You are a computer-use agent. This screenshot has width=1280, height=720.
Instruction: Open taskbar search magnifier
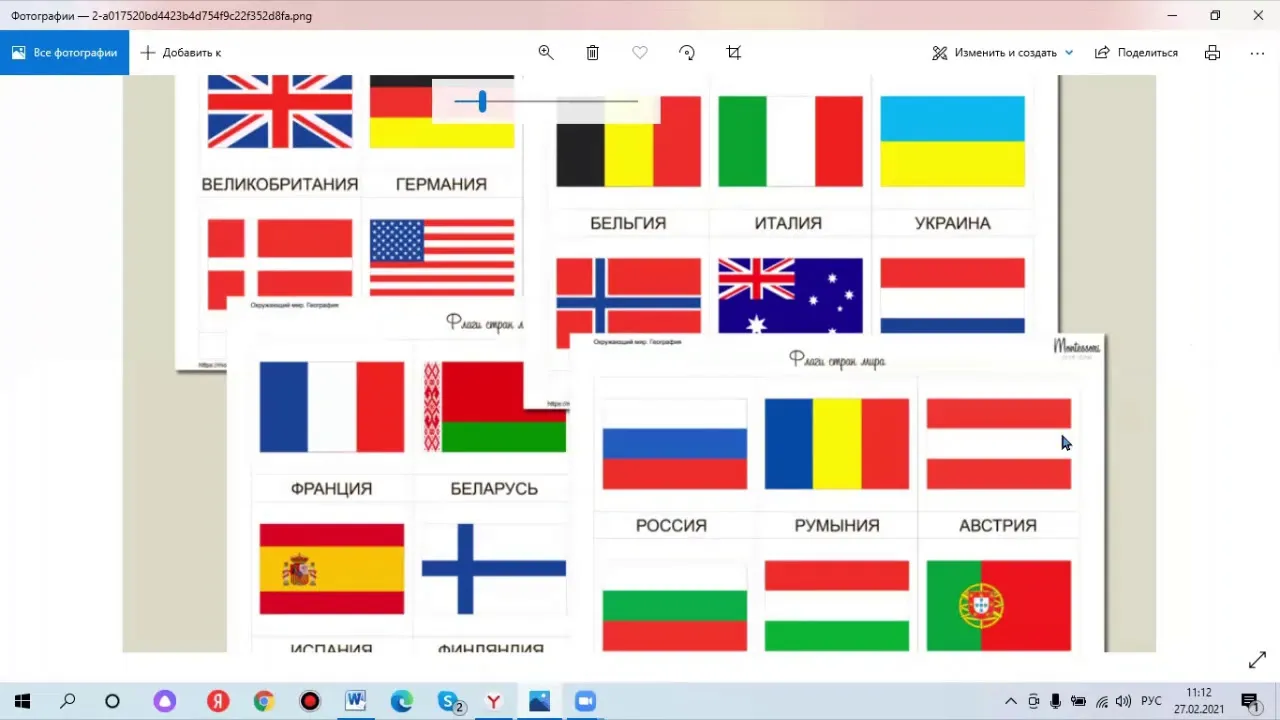pyautogui.click(x=68, y=702)
